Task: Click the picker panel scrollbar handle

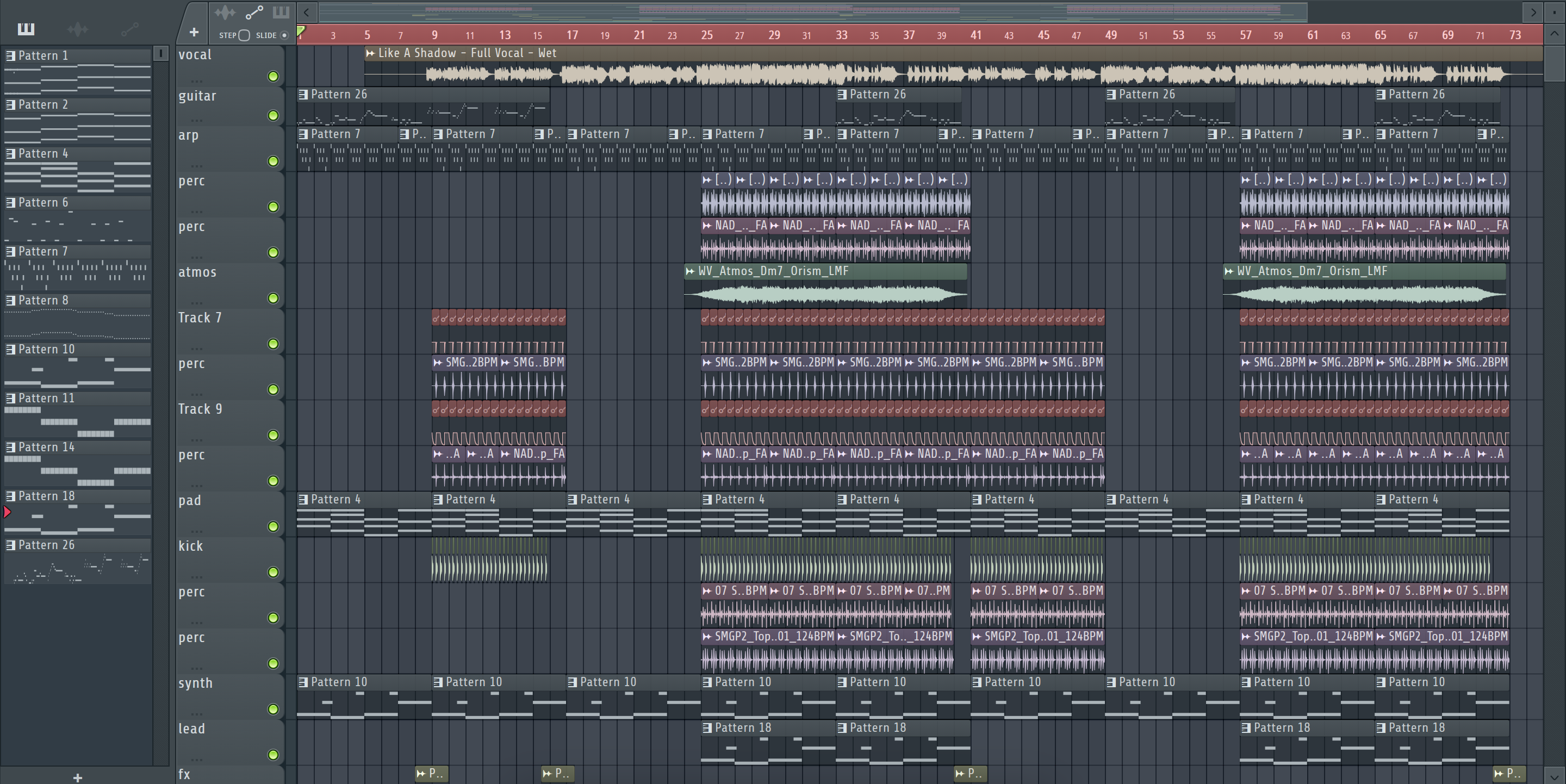Action: pyautogui.click(x=160, y=53)
